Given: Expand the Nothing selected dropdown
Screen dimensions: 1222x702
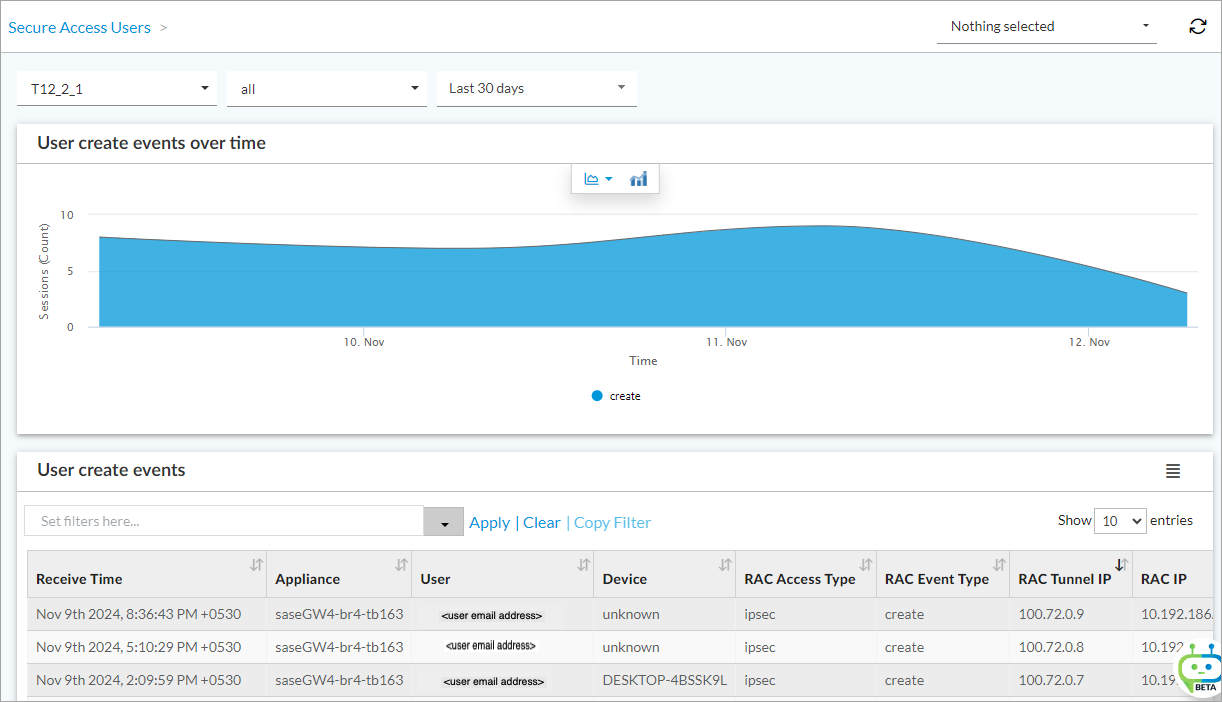Looking at the screenshot, I should tap(1046, 27).
